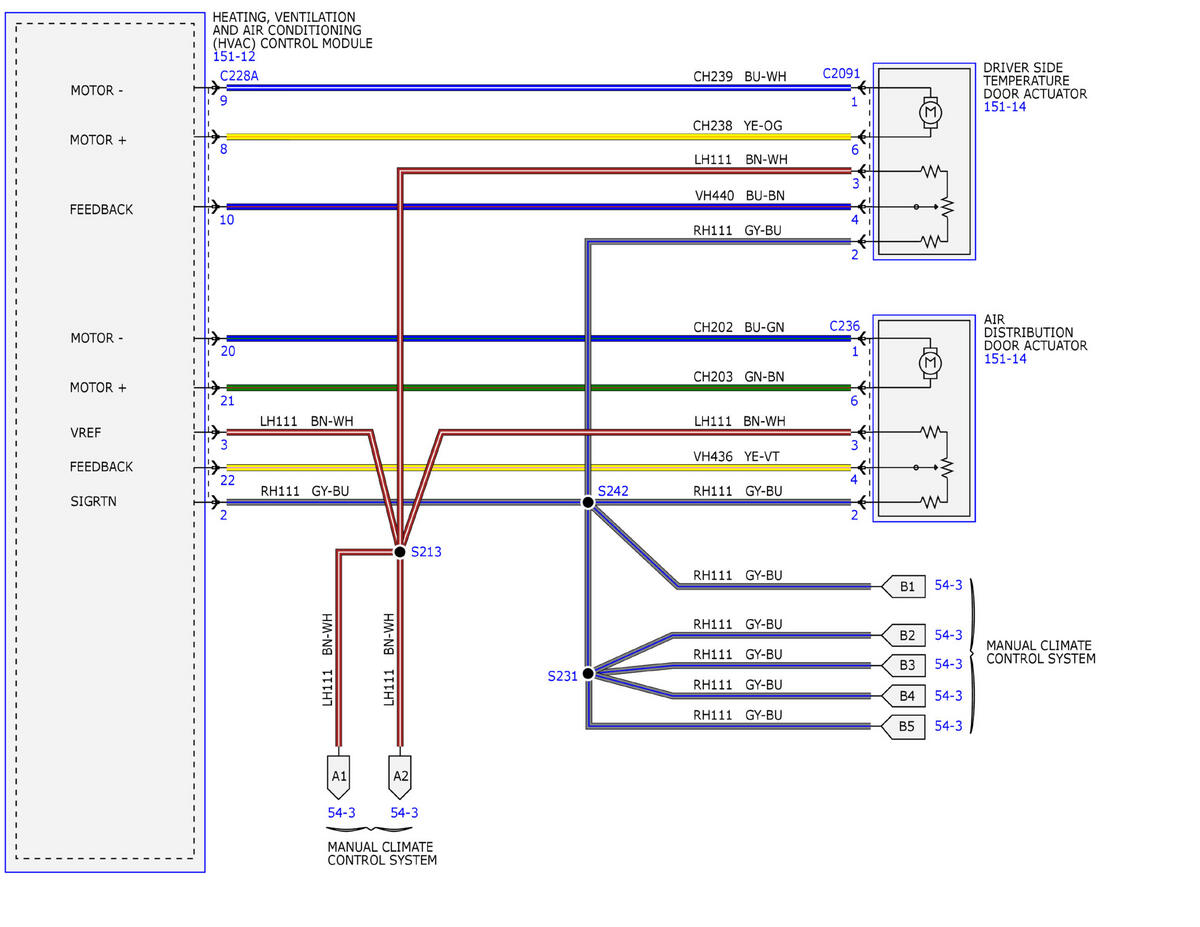This screenshot has height=927, width=1200.
Task: Open the 54-3 reference below connector A2
Action: (x=404, y=813)
